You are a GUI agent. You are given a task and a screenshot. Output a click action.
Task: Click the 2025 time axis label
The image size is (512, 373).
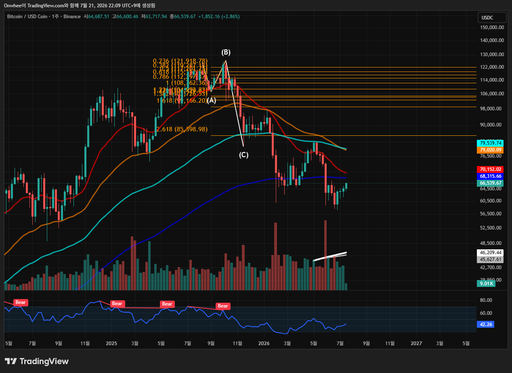[111, 343]
